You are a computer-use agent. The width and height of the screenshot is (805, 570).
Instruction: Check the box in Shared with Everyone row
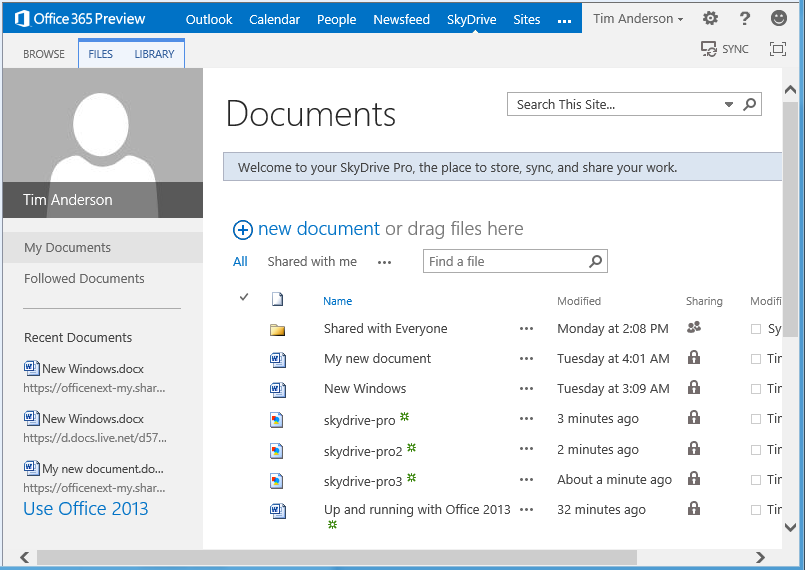[x=756, y=329]
